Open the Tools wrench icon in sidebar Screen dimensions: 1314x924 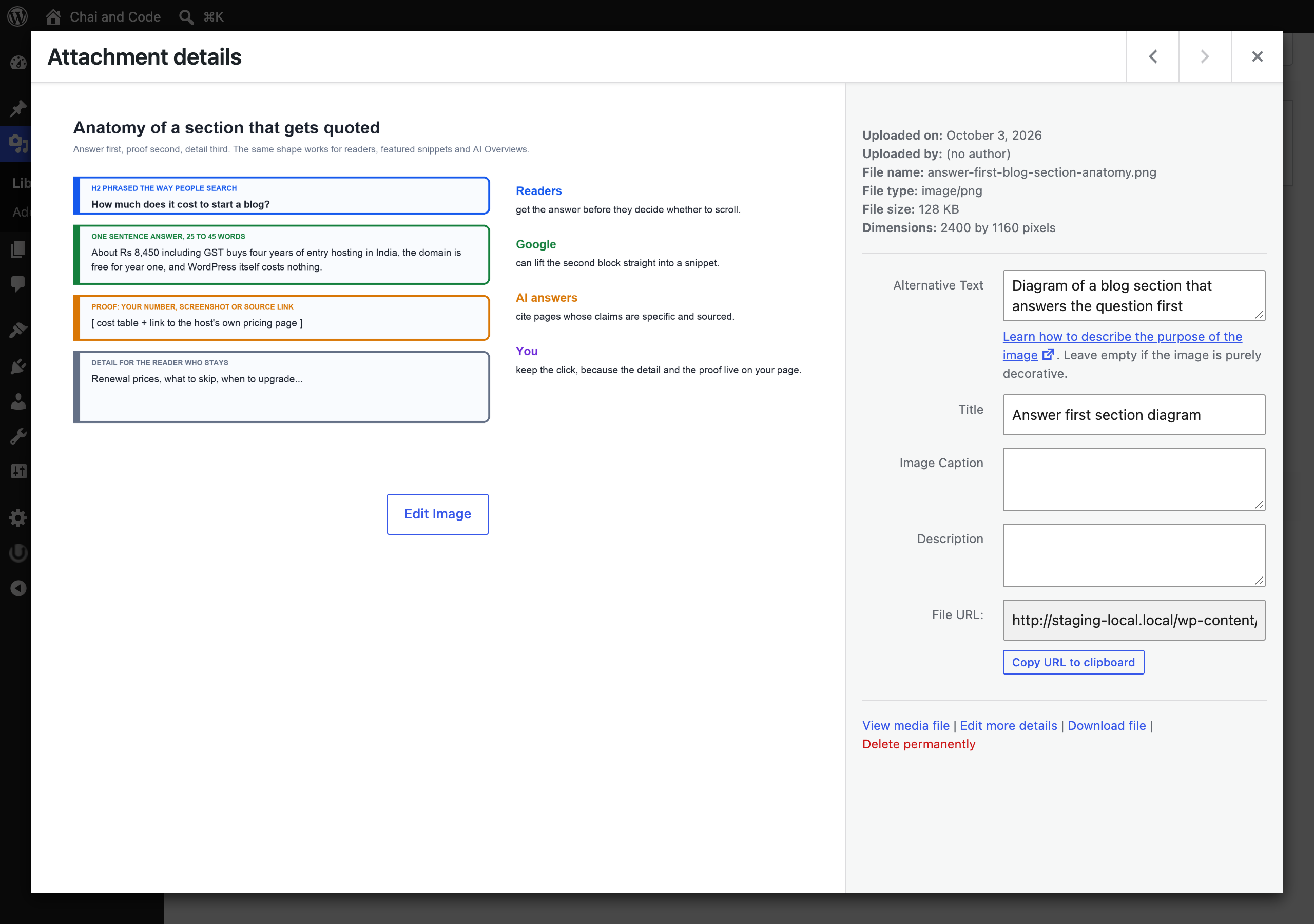pyautogui.click(x=18, y=436)
